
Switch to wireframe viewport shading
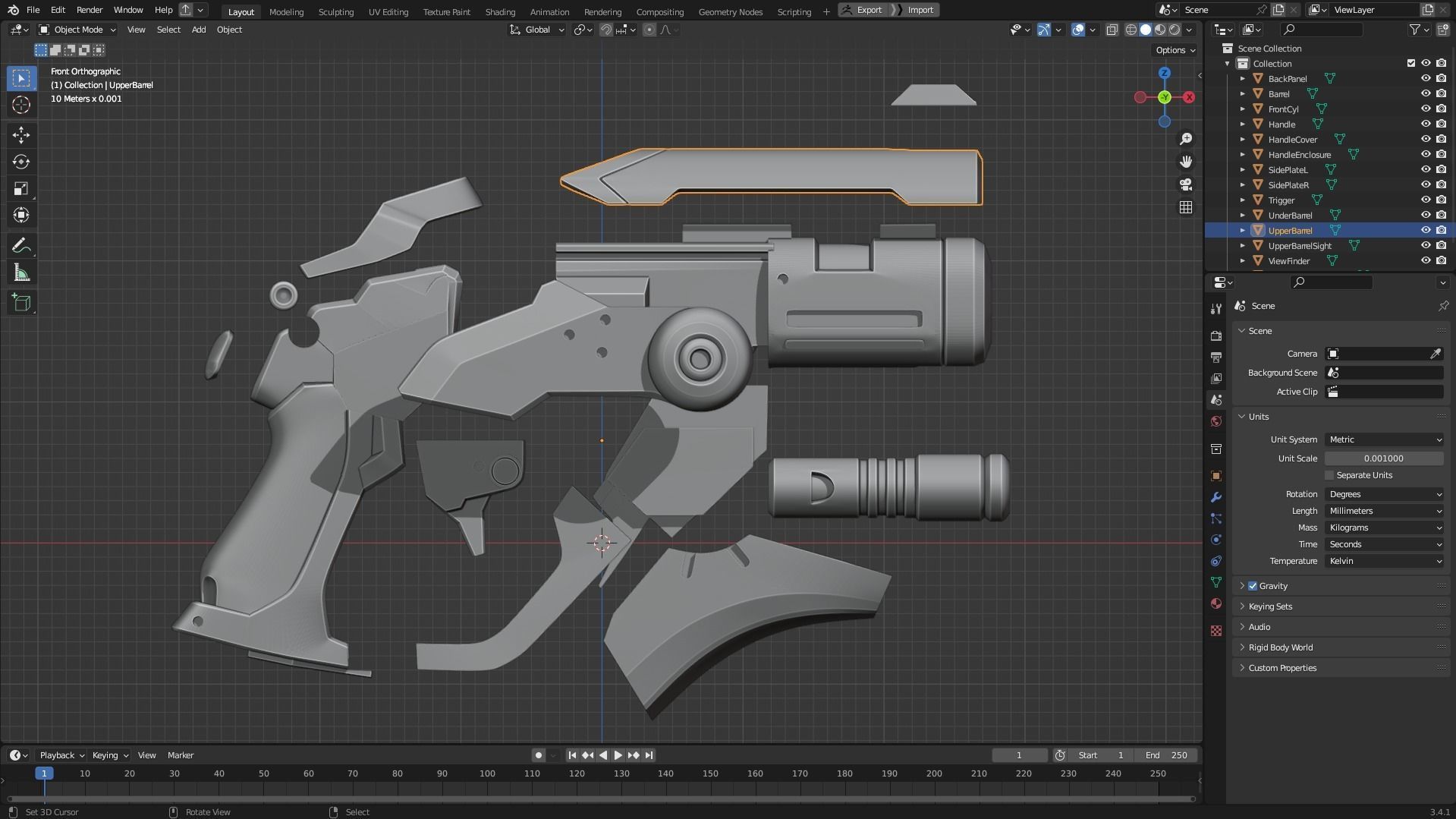tap(1131, 30)
